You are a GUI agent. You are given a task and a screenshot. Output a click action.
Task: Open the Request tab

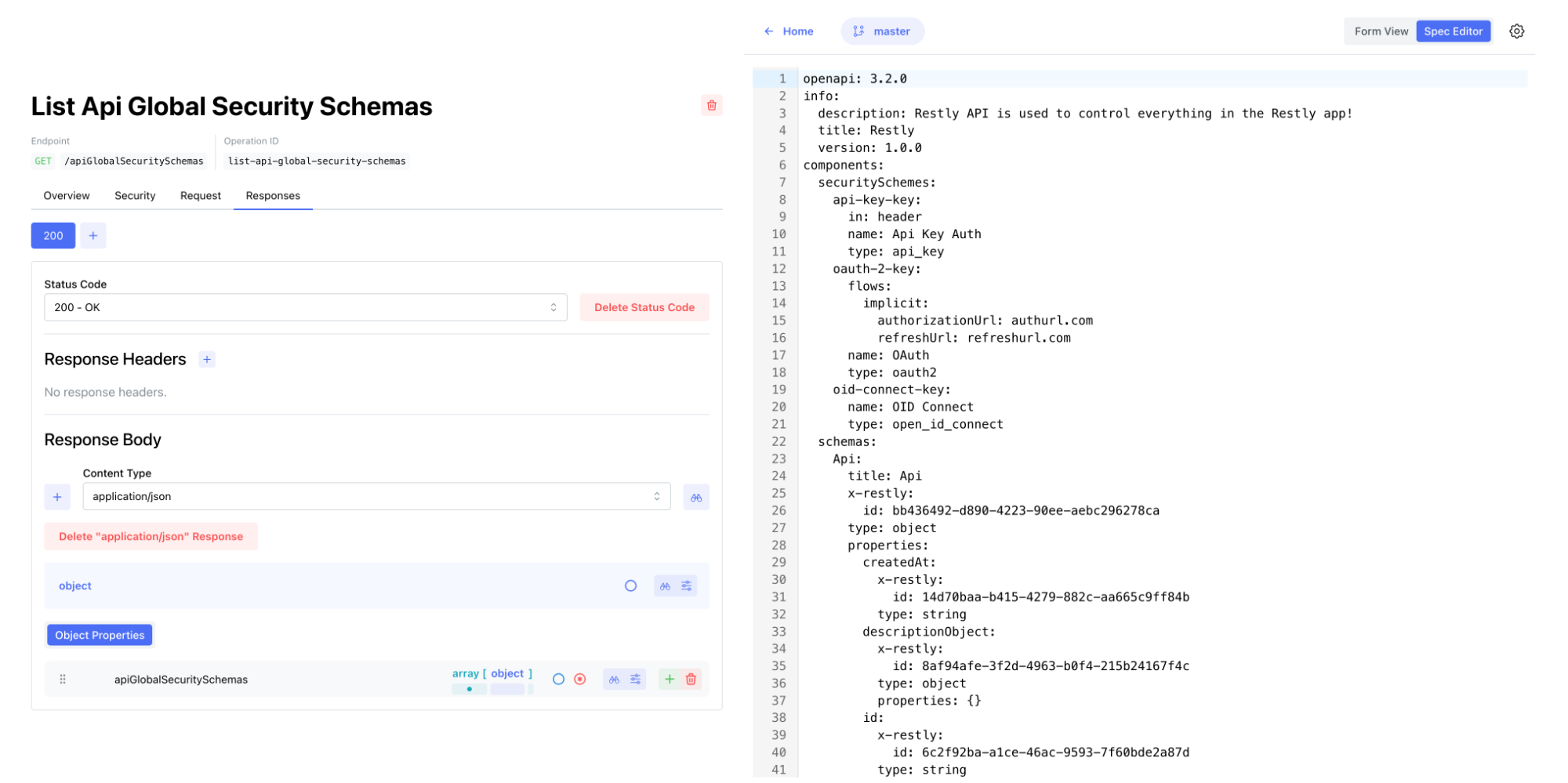201,195
